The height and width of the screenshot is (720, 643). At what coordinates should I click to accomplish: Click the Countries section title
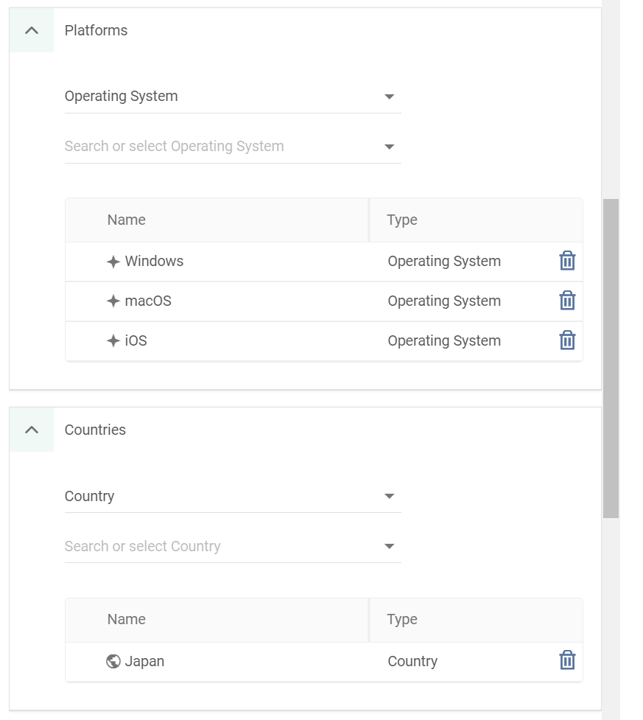95,430
